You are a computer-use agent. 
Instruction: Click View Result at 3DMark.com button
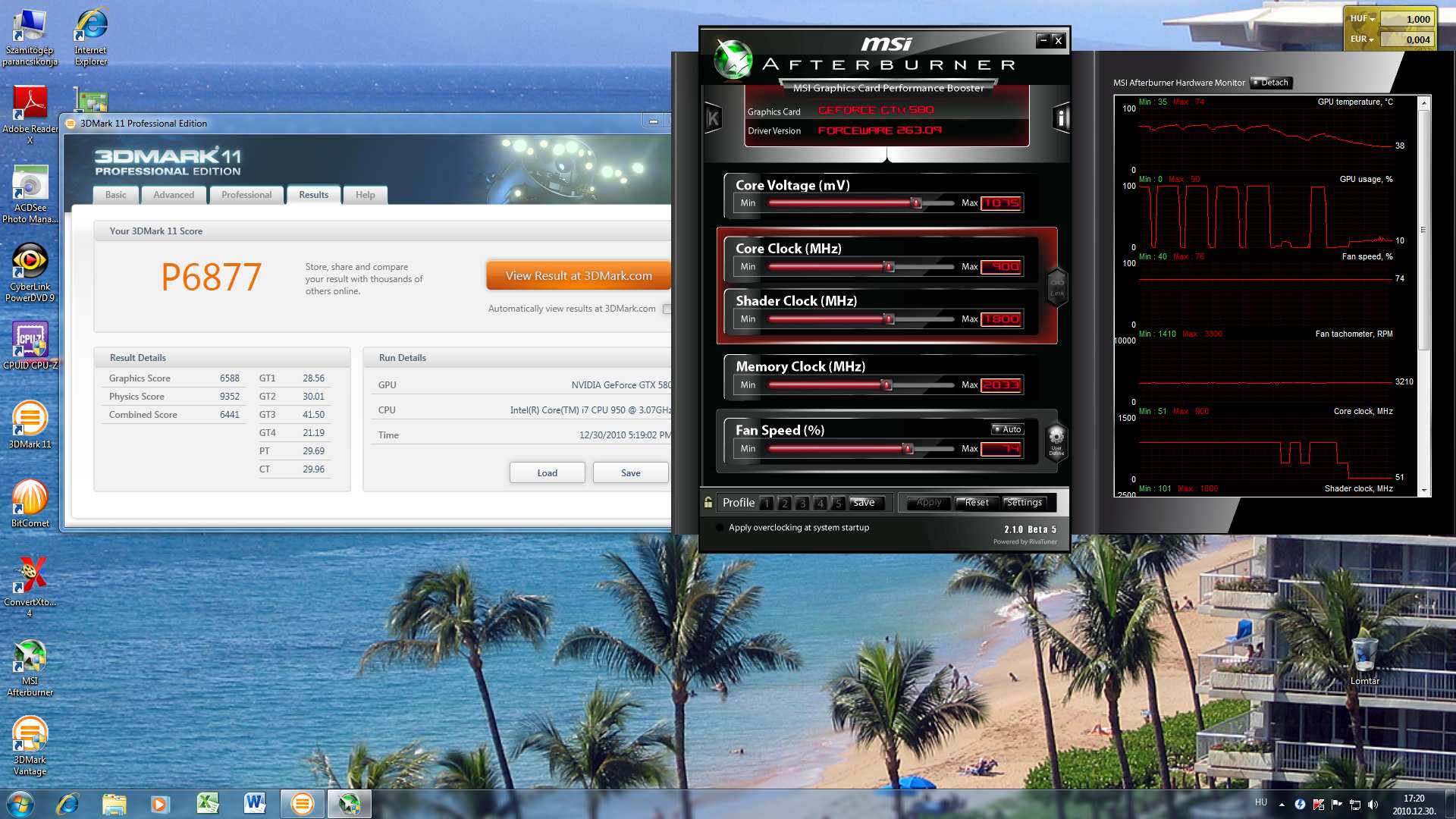(x=579, y=276)
